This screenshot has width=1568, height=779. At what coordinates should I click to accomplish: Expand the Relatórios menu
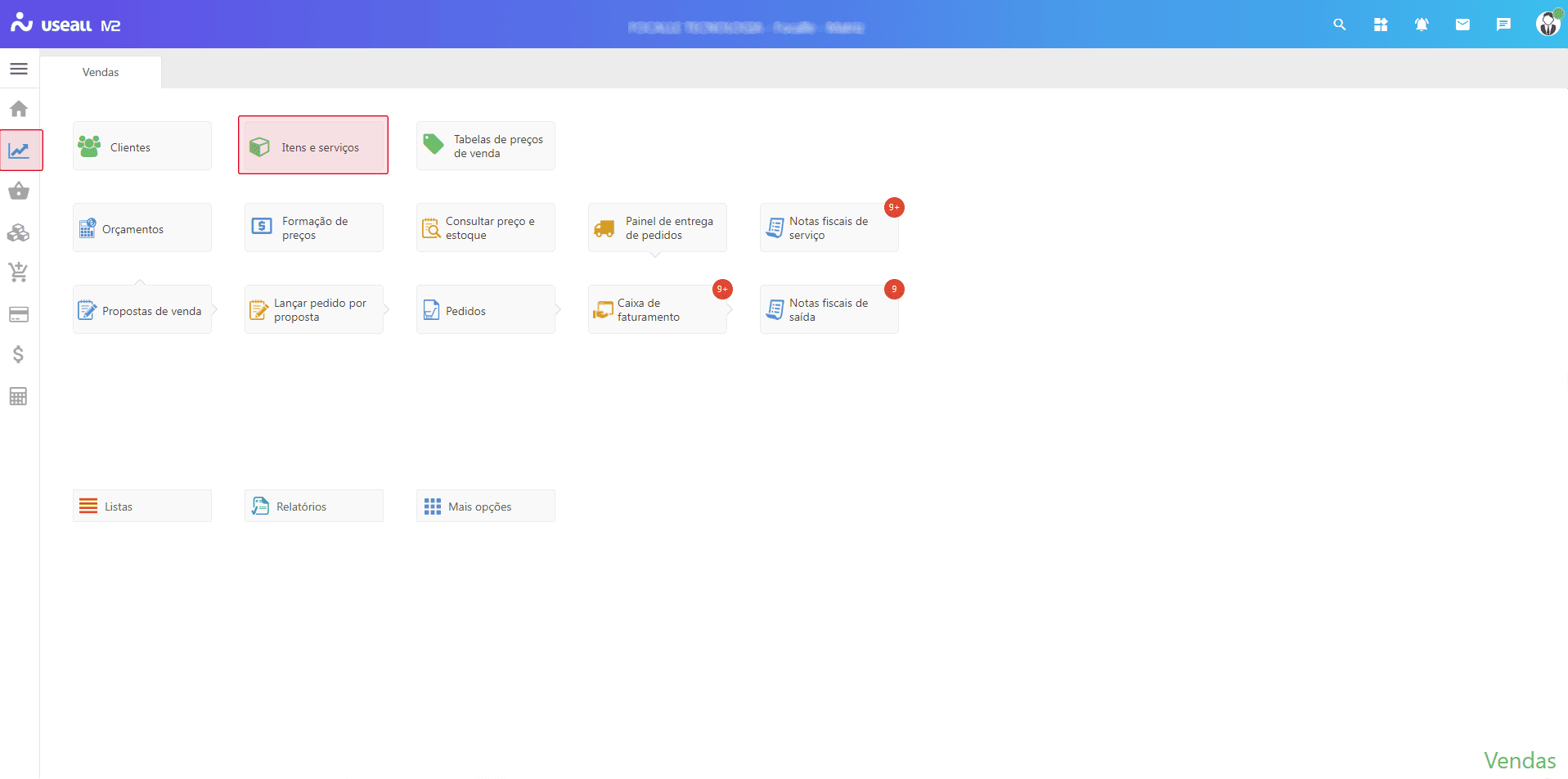[x=314, y=507]
